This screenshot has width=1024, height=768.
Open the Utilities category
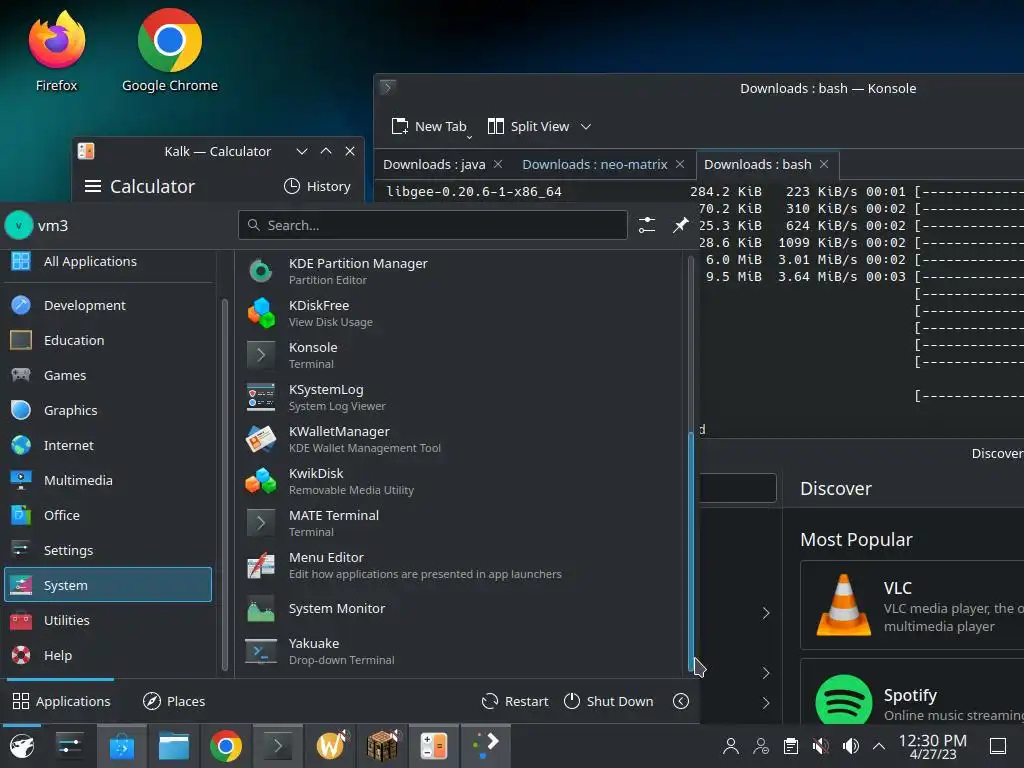coord(108,620)
